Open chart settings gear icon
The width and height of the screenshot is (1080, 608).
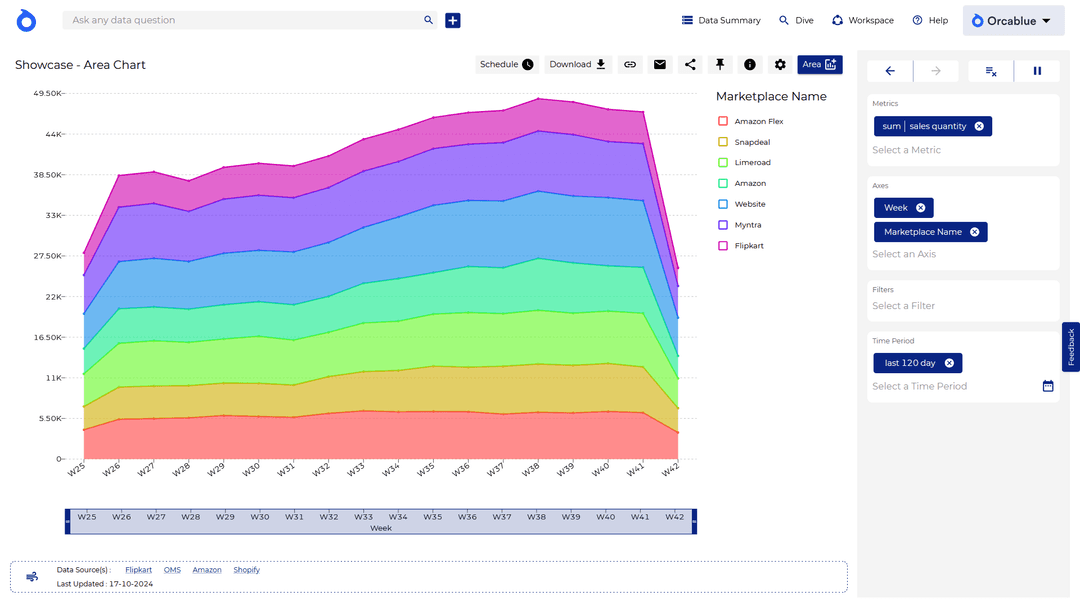pos(780,65)
